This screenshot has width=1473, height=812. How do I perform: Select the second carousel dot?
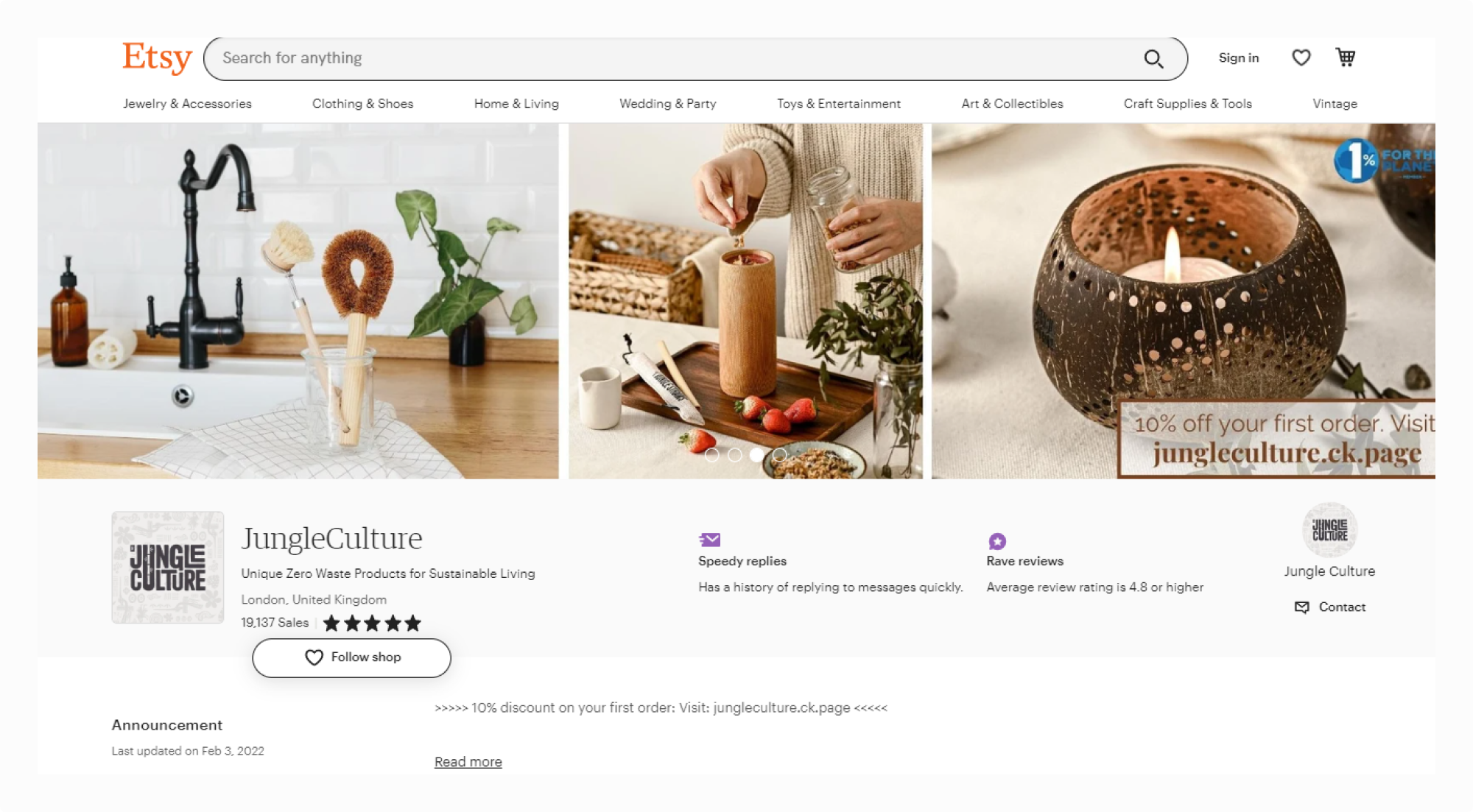click(x=734, y=455)
